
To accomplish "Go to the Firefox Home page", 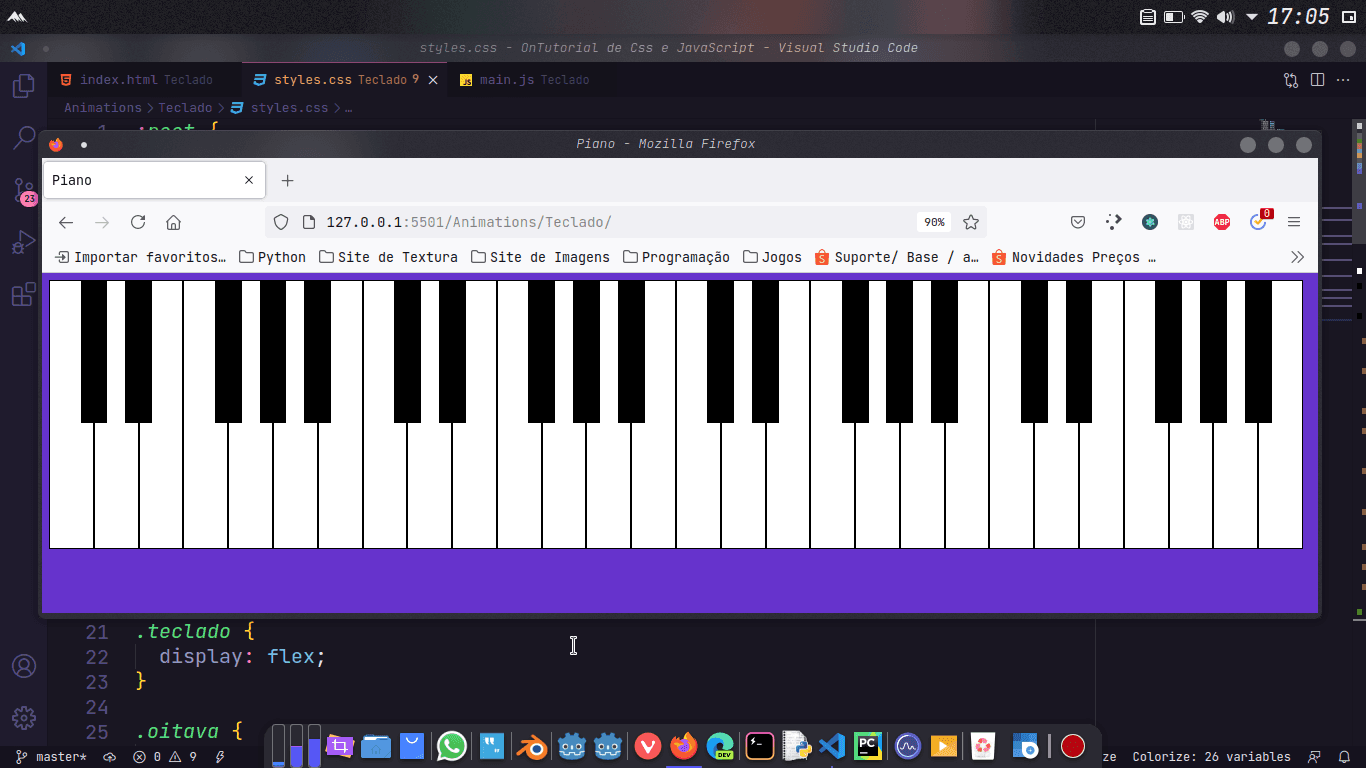I will coord(173,222).
